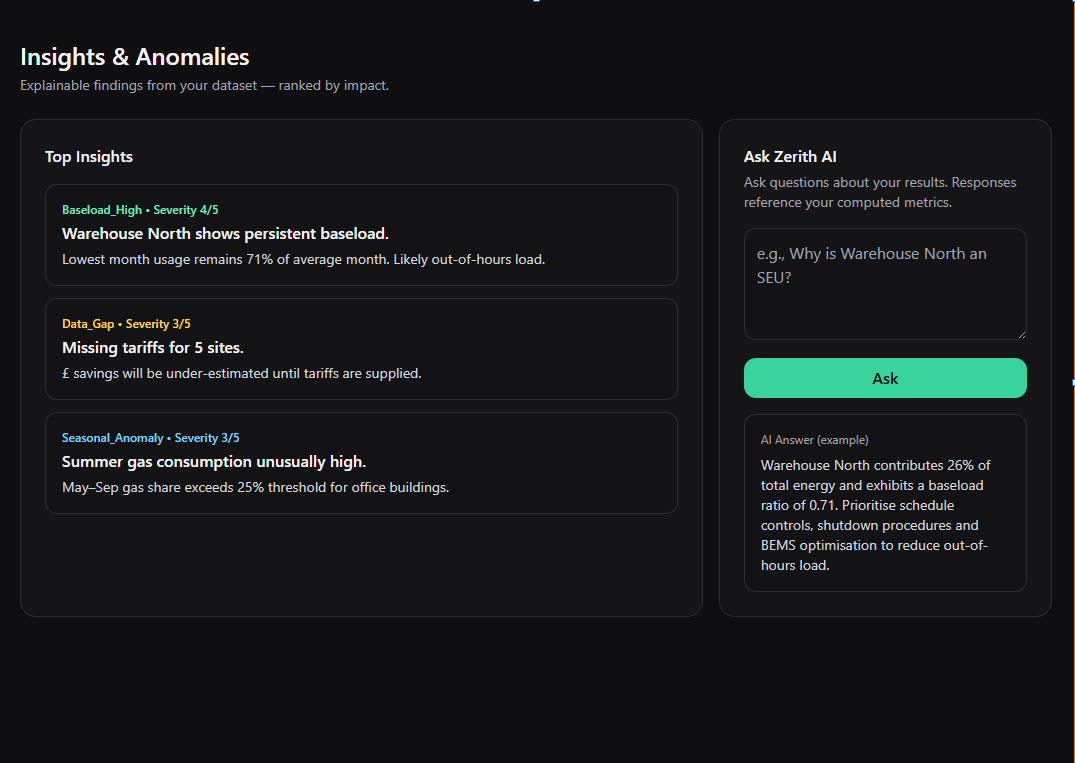Click the 'AI Answer (example)' label
Viewport: 1075px width, 763px height.
(x=814, y=440)
